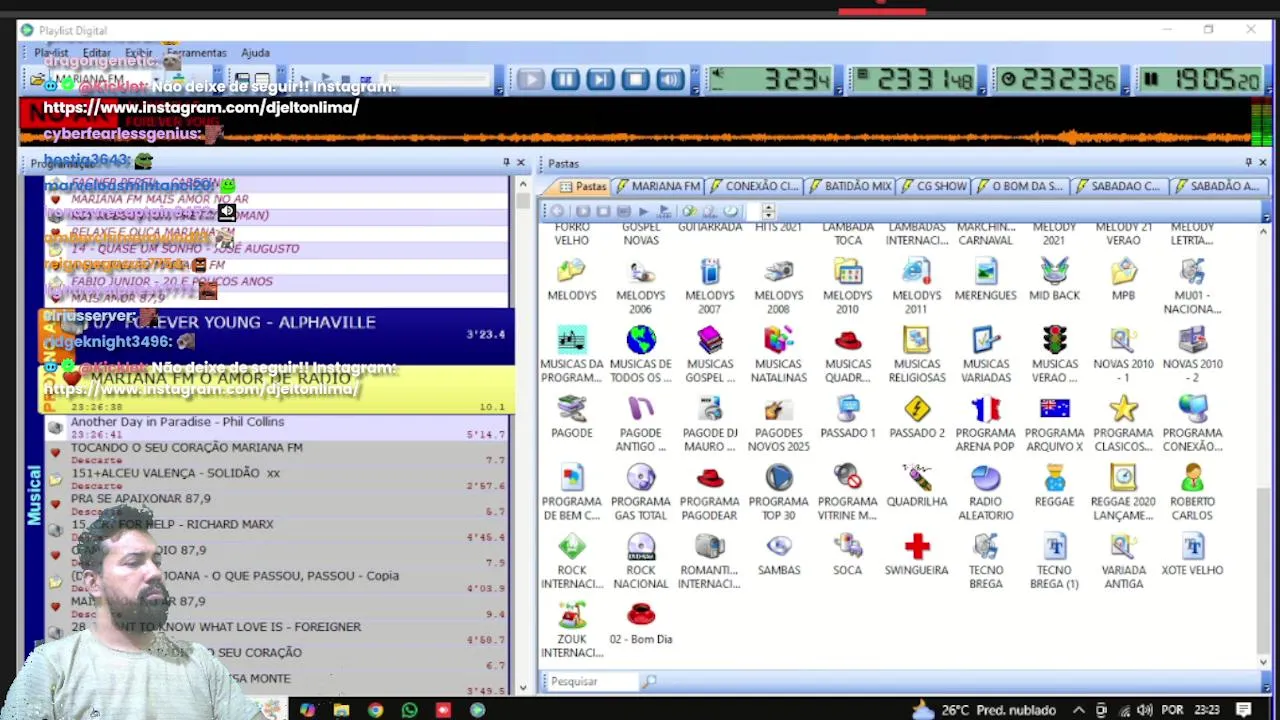Pin the Pastas panel

(1248, 162)
